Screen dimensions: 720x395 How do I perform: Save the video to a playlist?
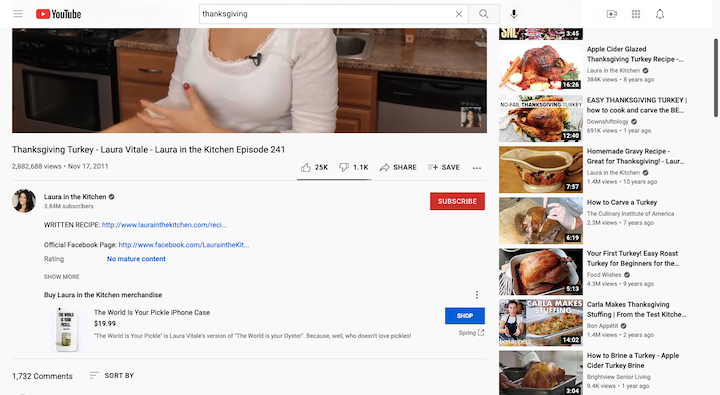444,167
